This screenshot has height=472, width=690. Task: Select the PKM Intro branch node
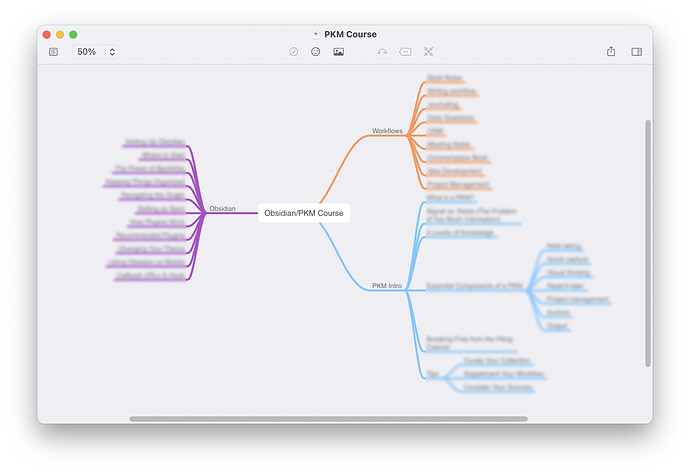point(387,285)
